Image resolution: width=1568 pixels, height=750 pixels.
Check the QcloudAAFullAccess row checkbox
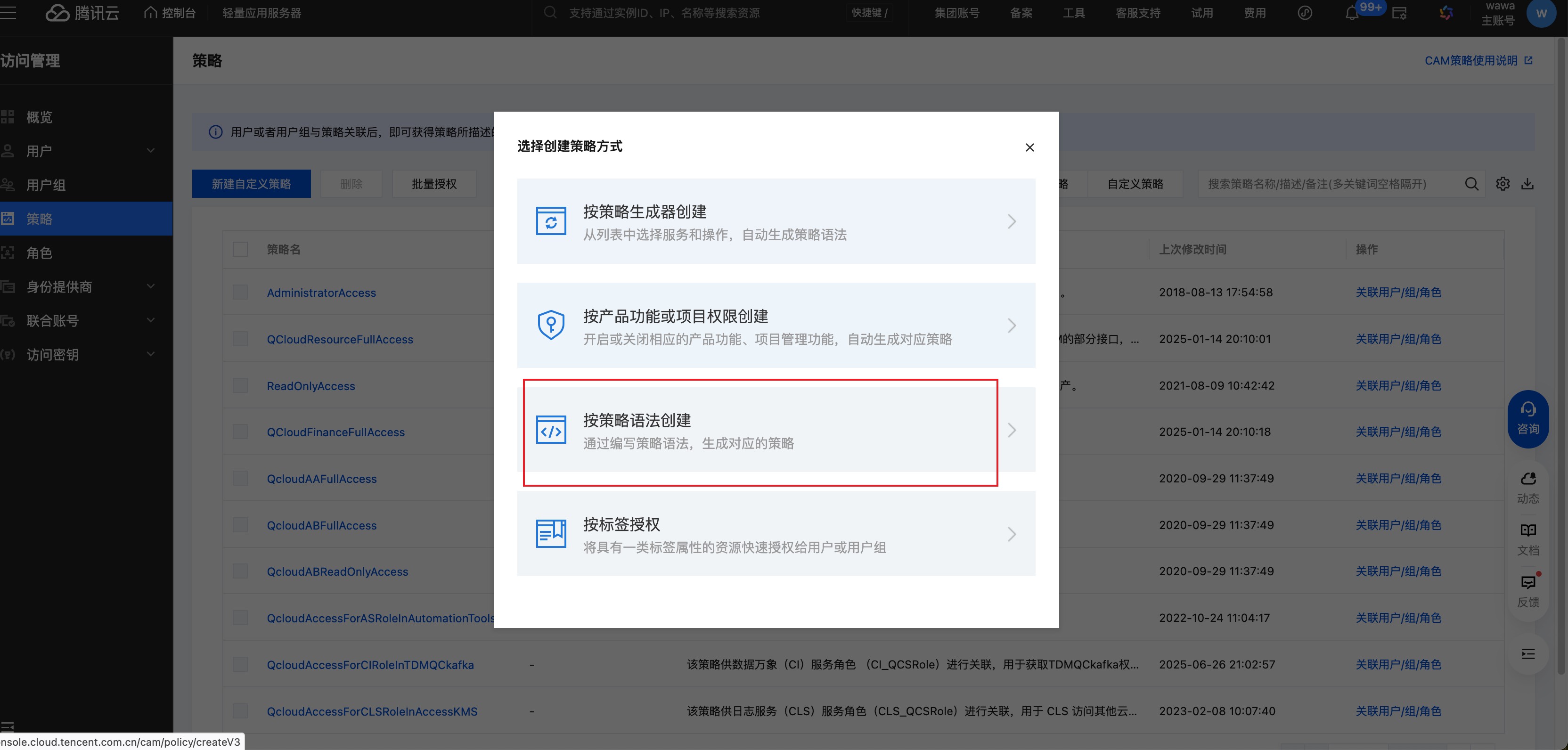point(240,479)
